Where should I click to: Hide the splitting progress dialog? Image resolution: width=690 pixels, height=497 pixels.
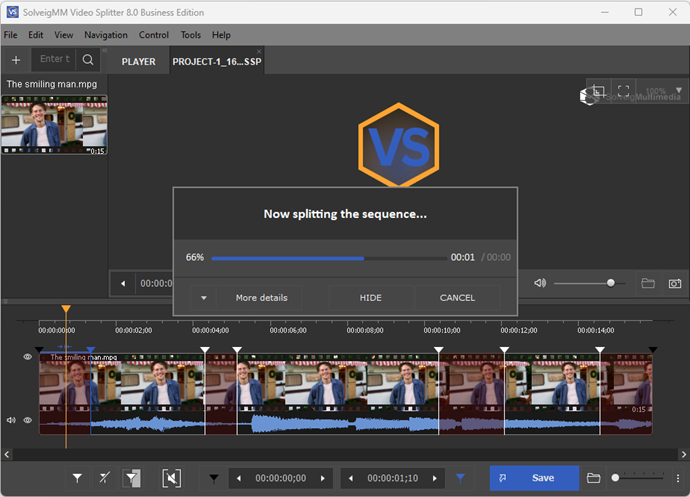click(x=371, y=298)
